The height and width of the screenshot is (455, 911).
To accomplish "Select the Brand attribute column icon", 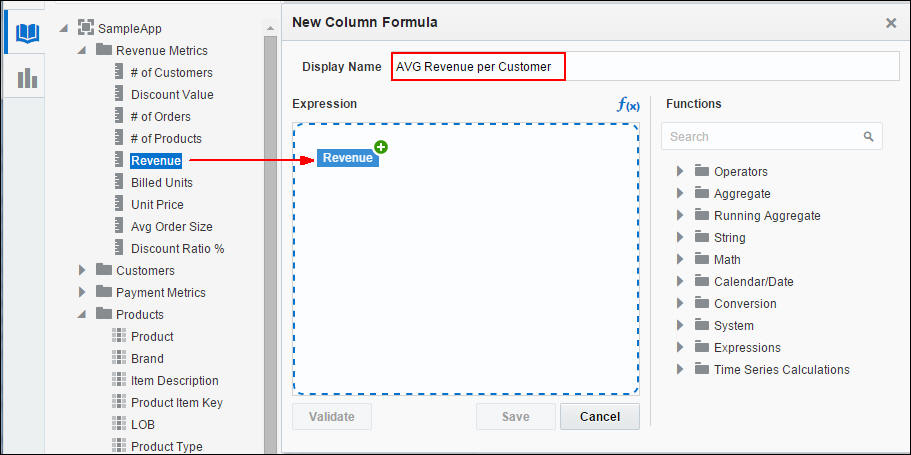I will point(118,358).
